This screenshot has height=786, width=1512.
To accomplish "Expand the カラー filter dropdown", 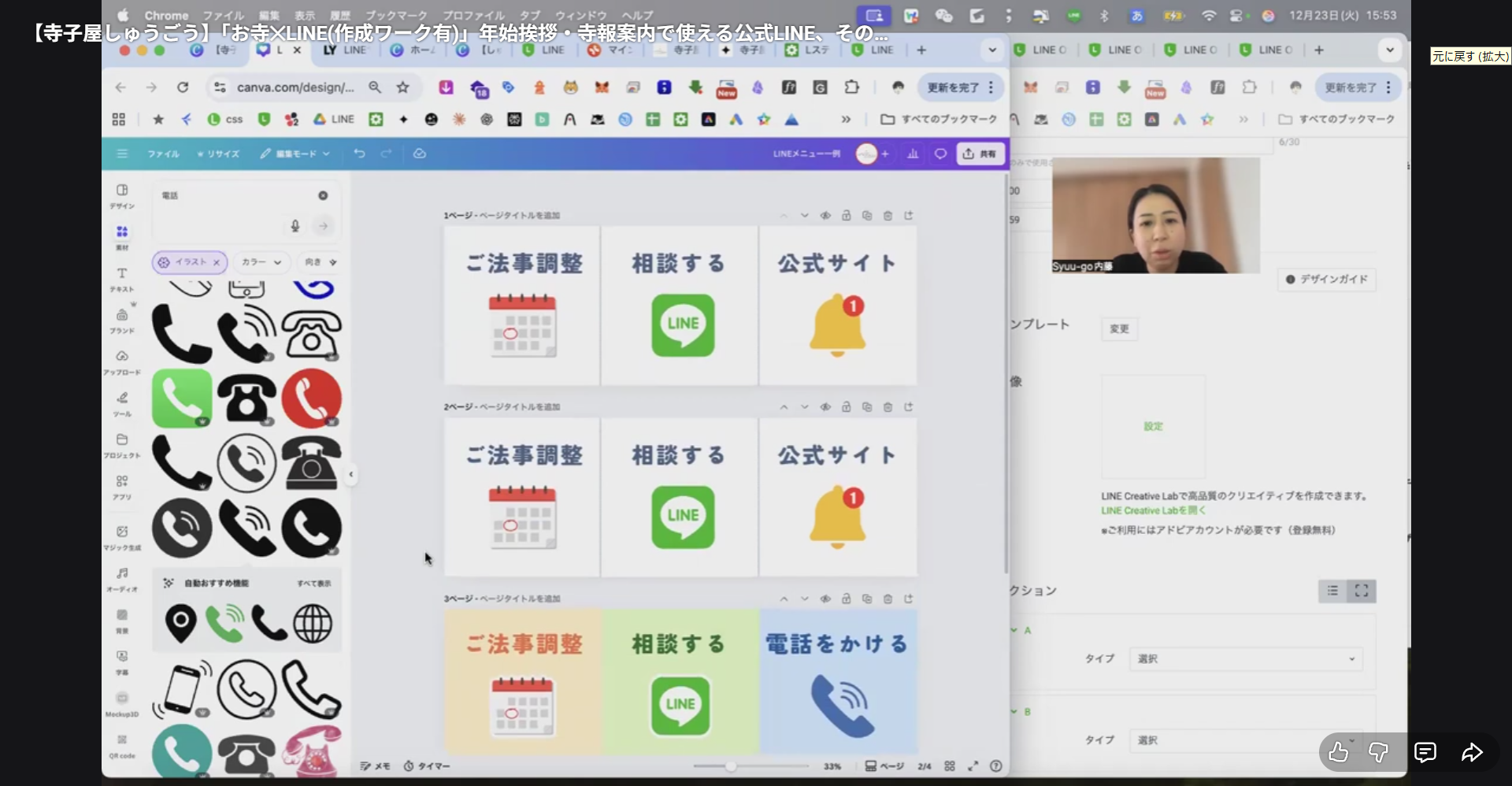I will tap(262, 262).
